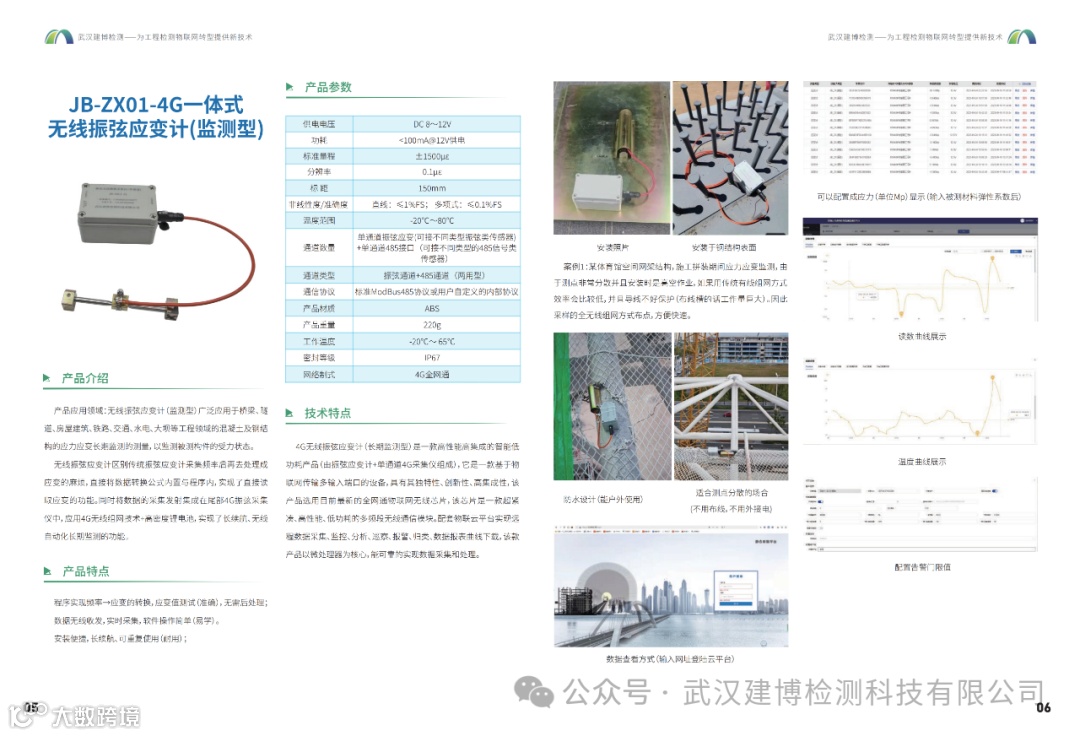The width and height of the screenshot is (1080, 736).
Task: Click the 读数曲线展示 caption
Action: [922, 336]
